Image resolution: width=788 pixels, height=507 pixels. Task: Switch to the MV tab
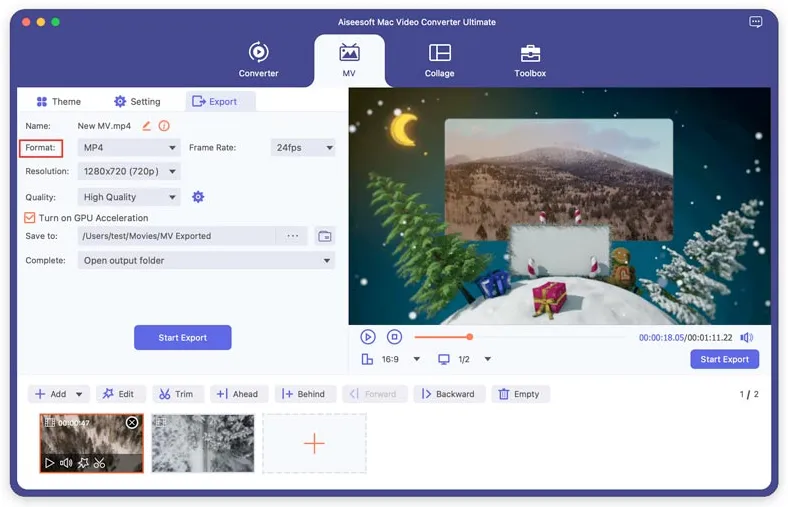(x=349, y=59)
